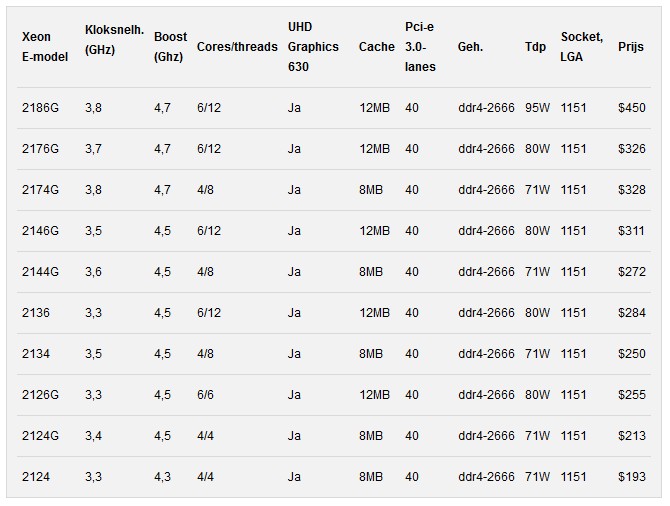Select the 2186G model cell
670x506 pixels.
[x=41, y=108]
